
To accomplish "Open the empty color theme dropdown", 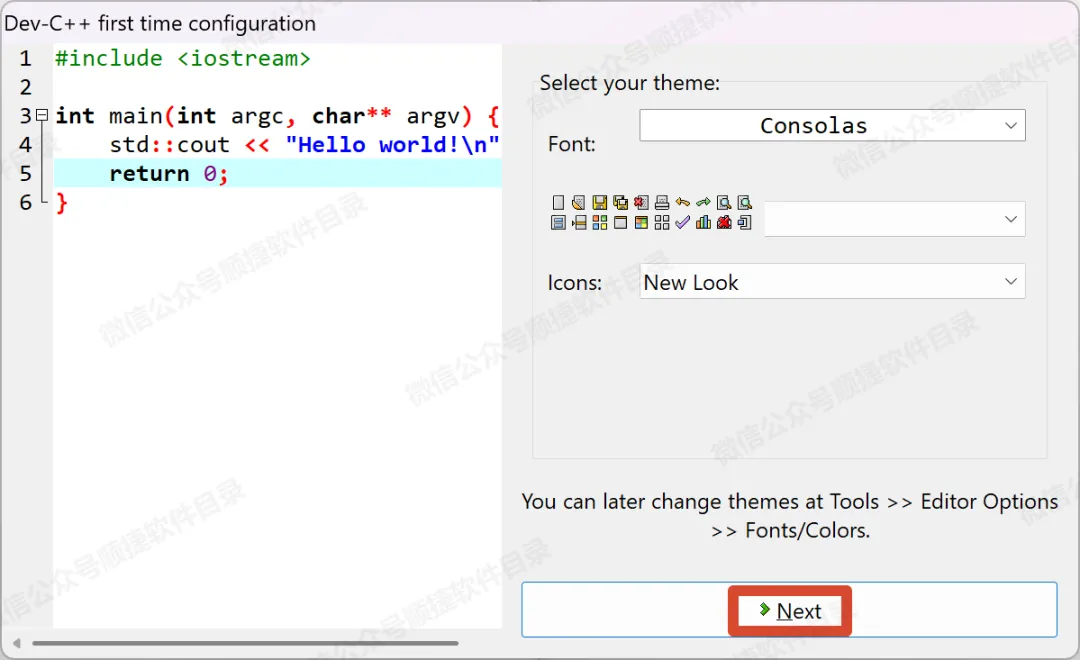I will pyautogui.click(x=895, y=219).
